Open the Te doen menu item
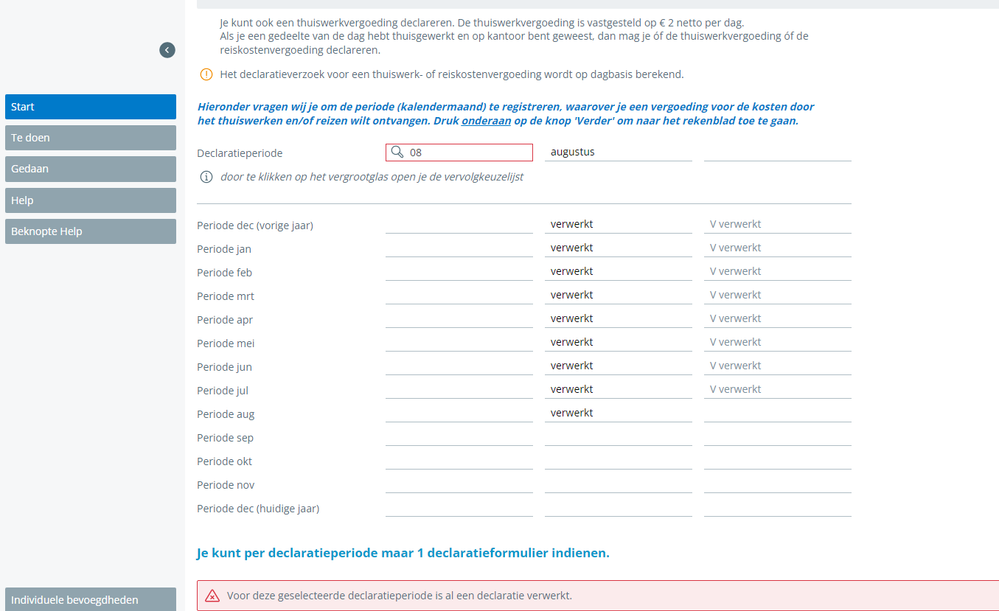999x611 pixels. click(90, 138)
